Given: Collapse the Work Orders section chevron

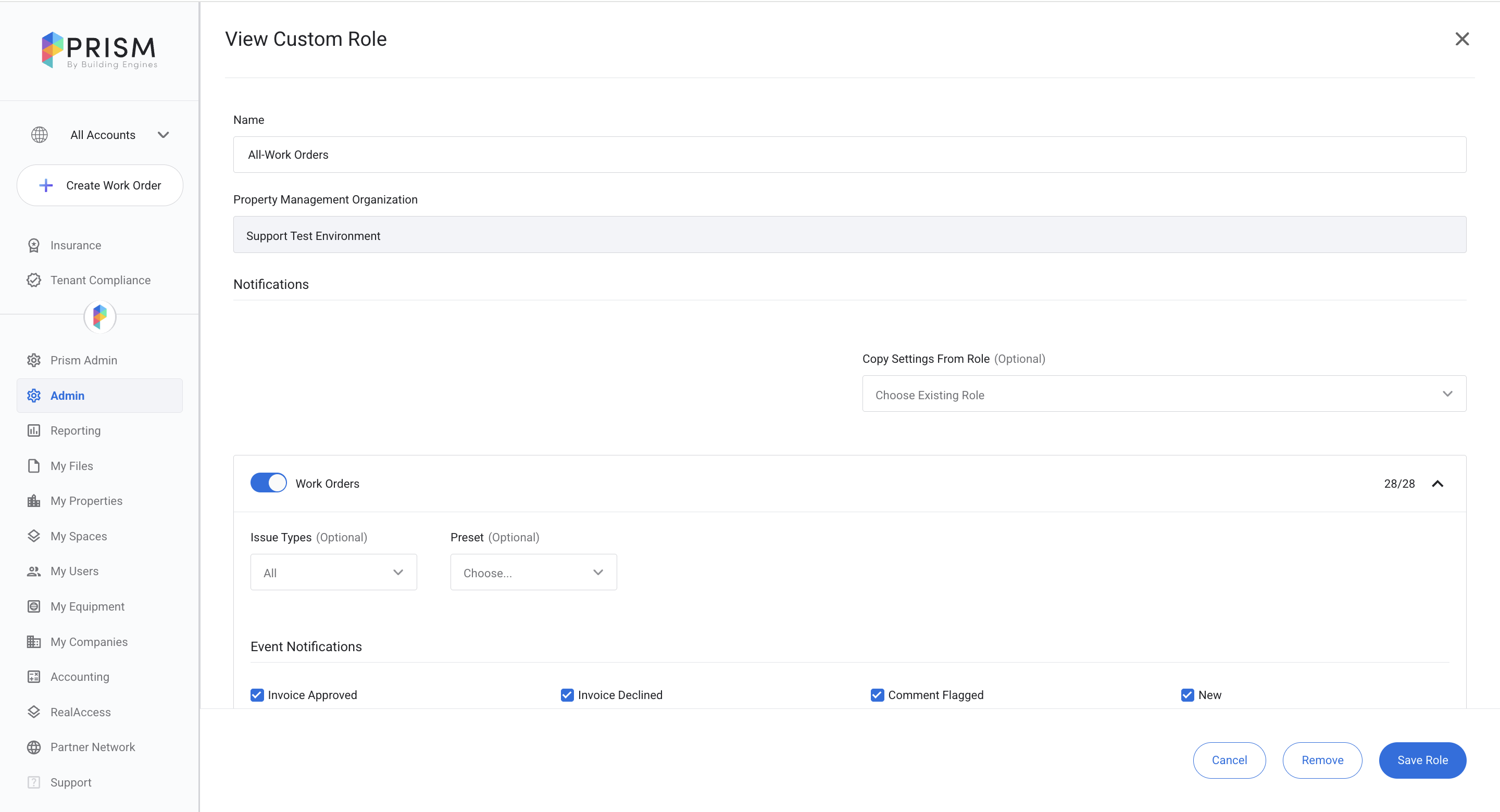Looking at the screenshot, I should pos(1437,484).
